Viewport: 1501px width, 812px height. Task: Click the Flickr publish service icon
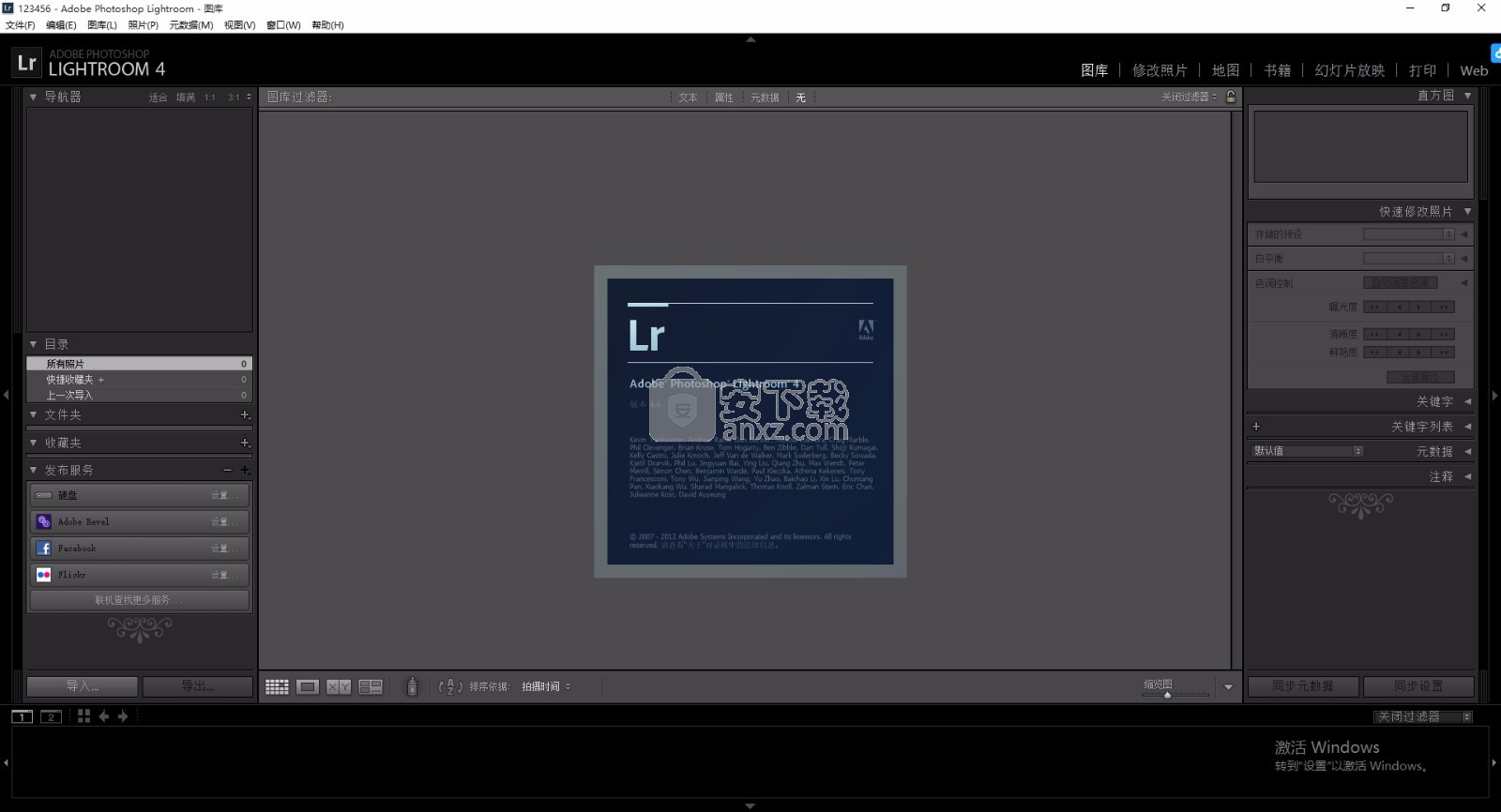click(x=44, y=575)
